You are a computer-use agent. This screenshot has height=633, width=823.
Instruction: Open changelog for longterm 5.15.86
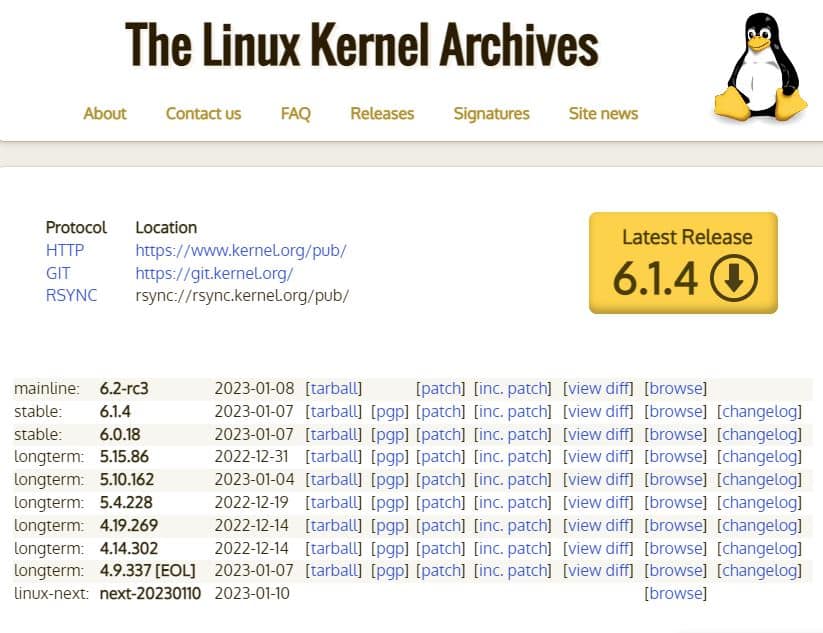[x=759, y=457]
